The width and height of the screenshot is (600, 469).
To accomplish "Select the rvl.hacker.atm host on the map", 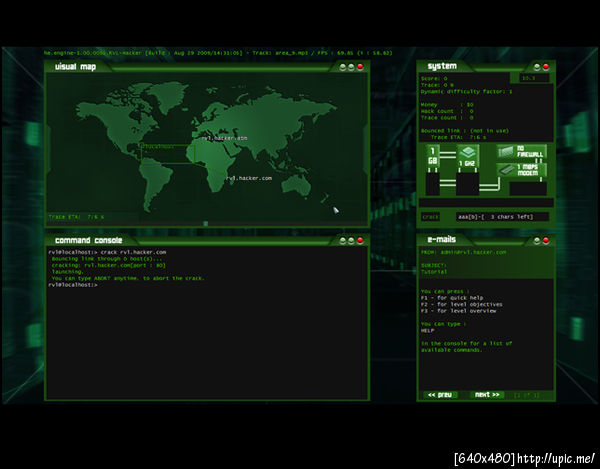I will [x=225, y=138].
